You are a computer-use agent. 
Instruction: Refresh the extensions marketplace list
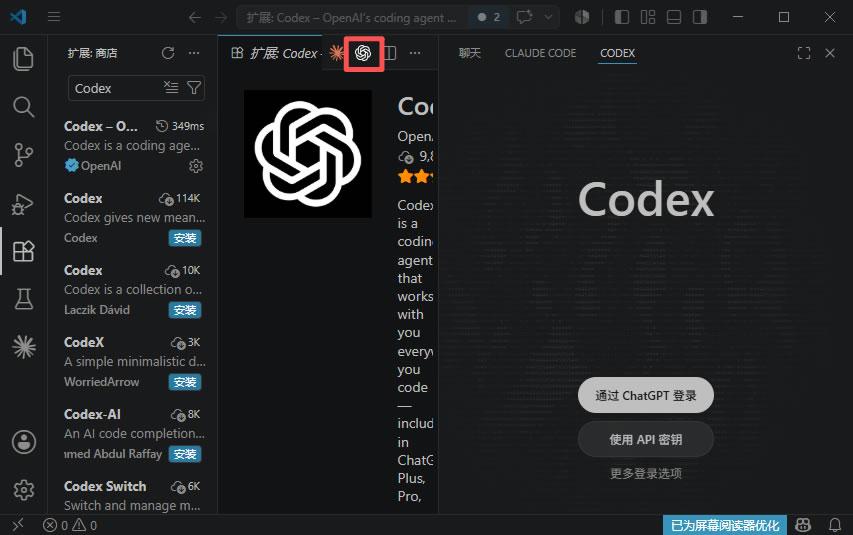168,53
